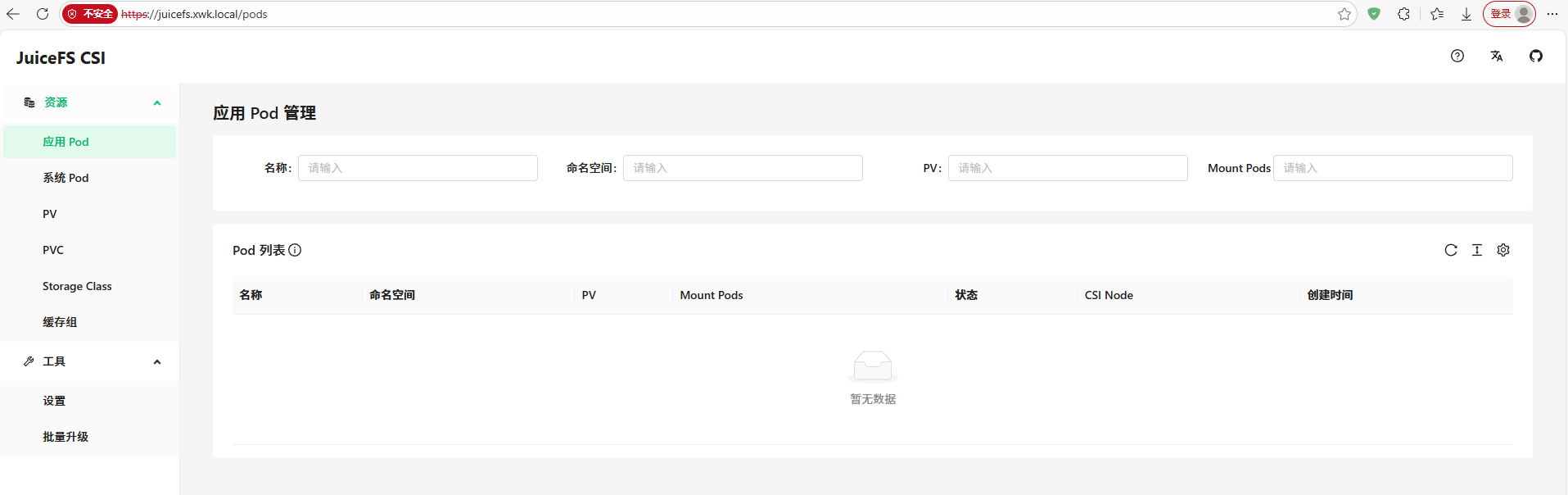
Task: Open the help question-mark icon
Action: click(x=1457, y=56)
